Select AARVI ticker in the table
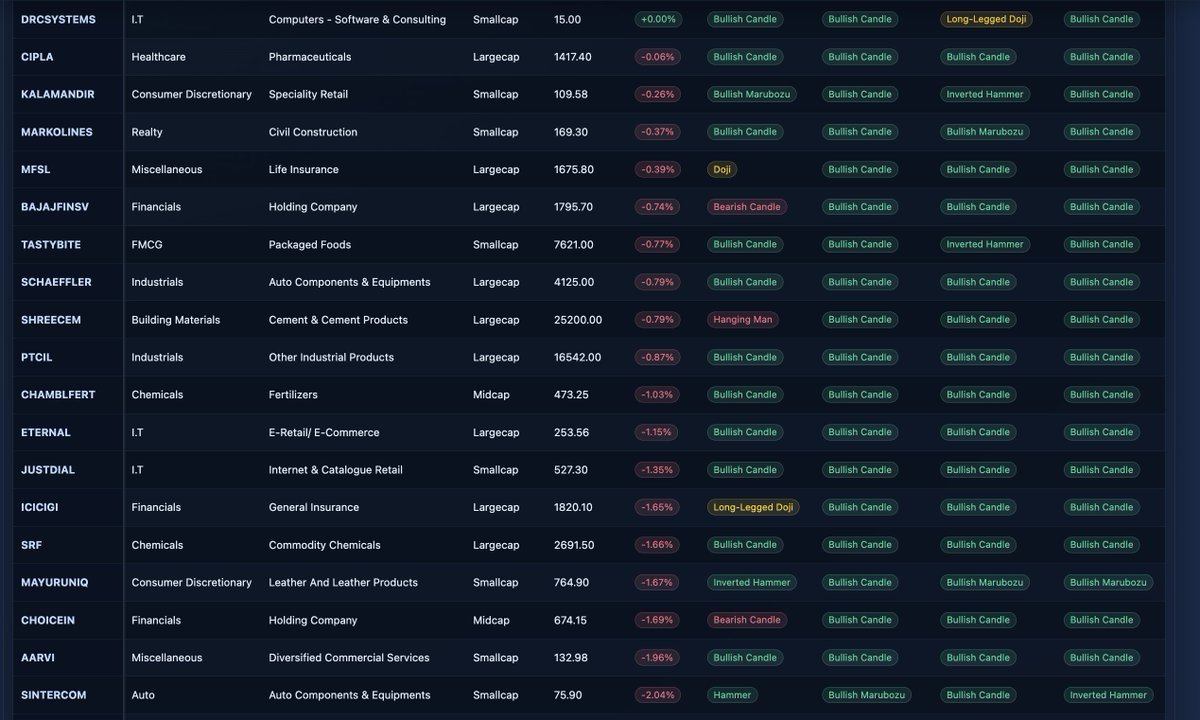This screenshot has height=720, width=1200. tap(38, 657)
